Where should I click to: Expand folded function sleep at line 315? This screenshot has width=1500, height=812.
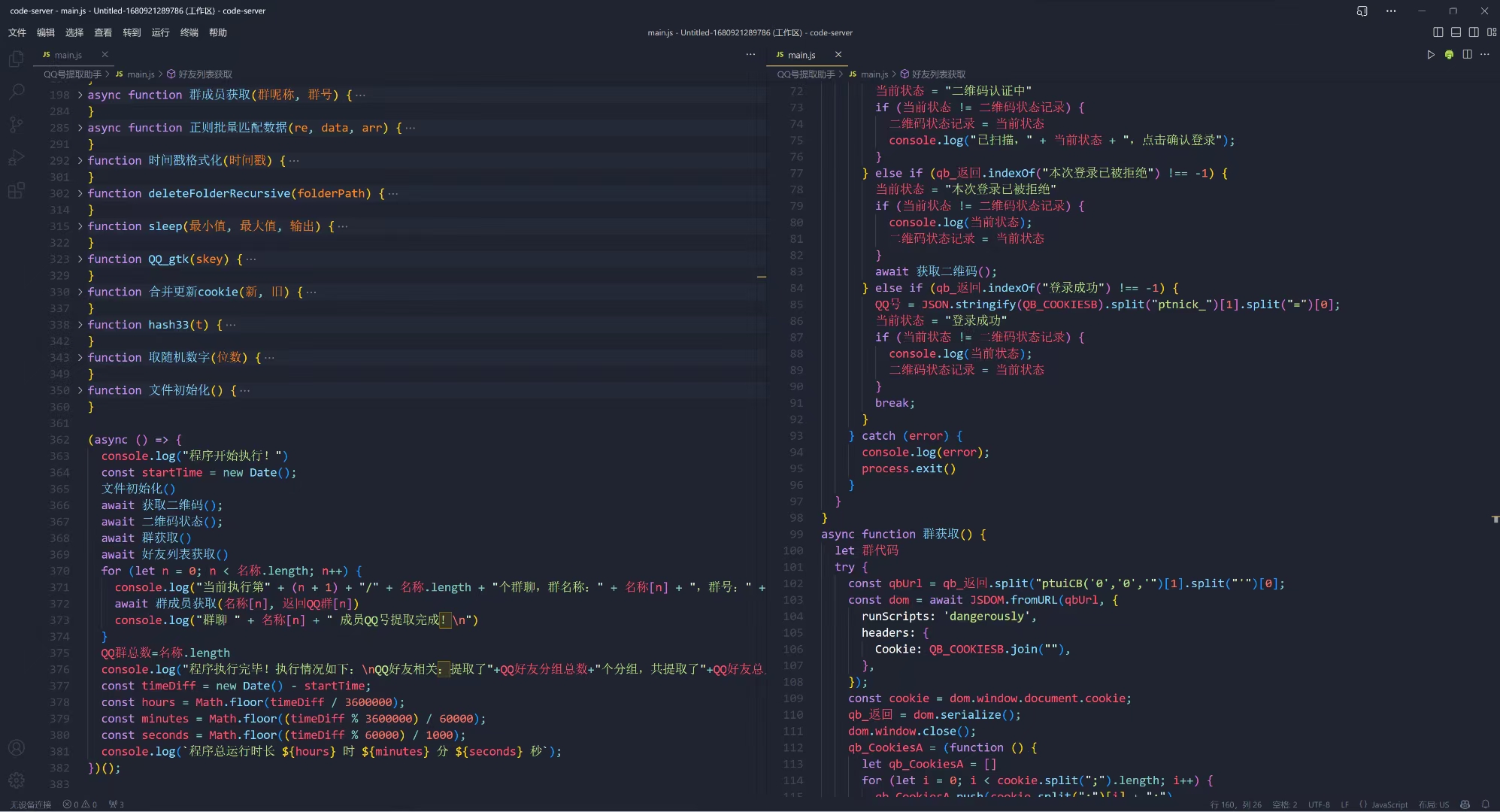tap(80, 226)
